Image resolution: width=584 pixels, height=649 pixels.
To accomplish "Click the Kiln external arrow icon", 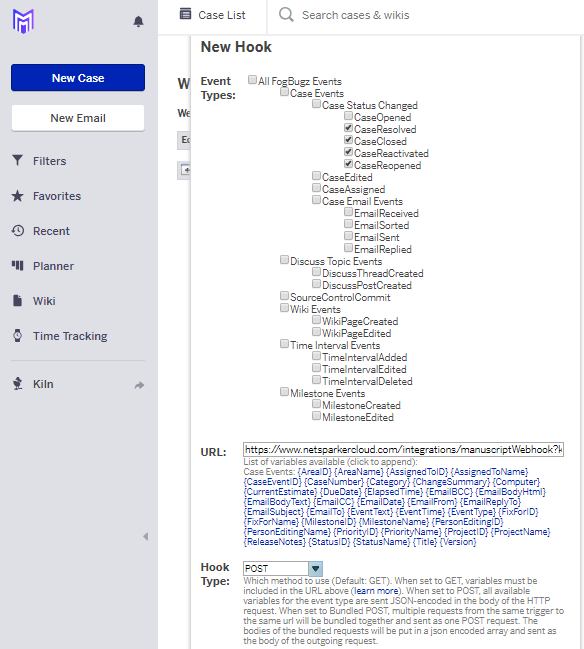I will (139, 385).
